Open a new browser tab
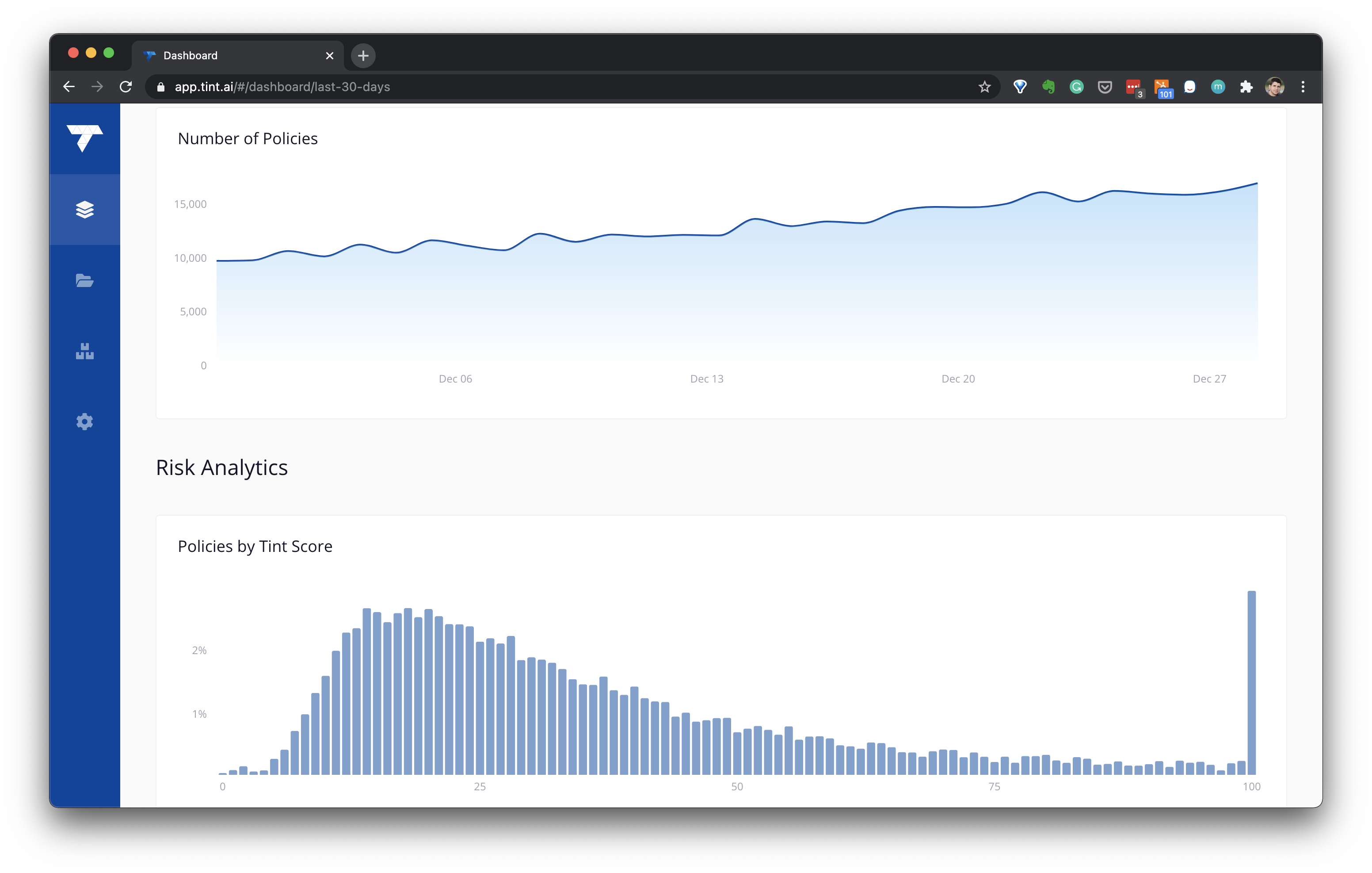Viewport: 1372px width, 873px height. coord(363,55)
